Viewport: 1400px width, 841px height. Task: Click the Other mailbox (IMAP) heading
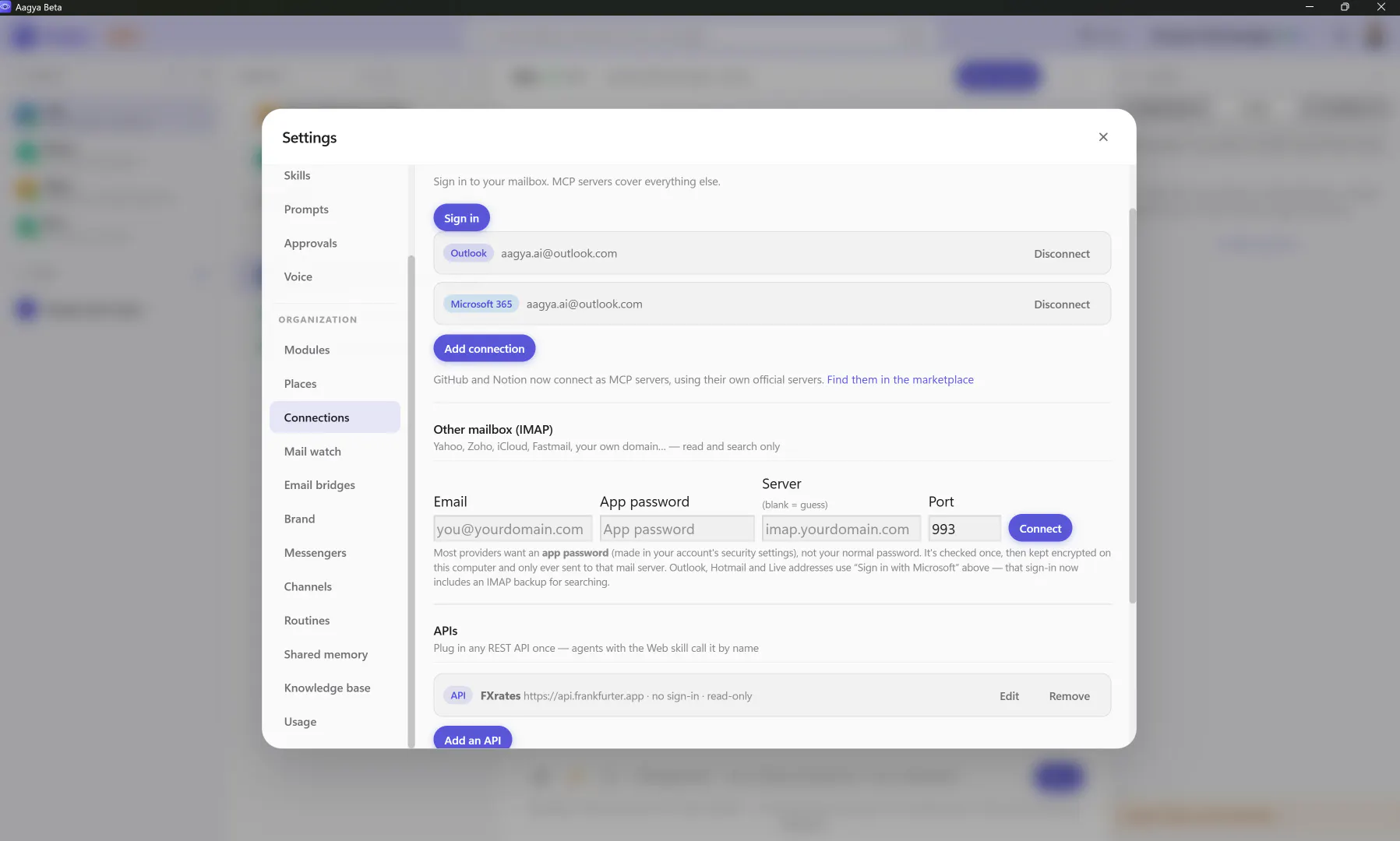(493, 429)
